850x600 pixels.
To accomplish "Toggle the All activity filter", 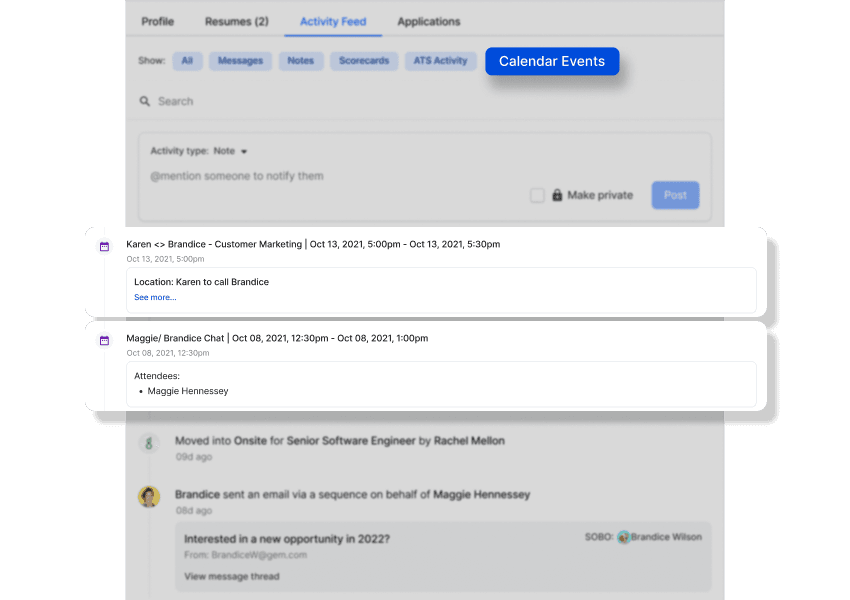I will [187, 61].
